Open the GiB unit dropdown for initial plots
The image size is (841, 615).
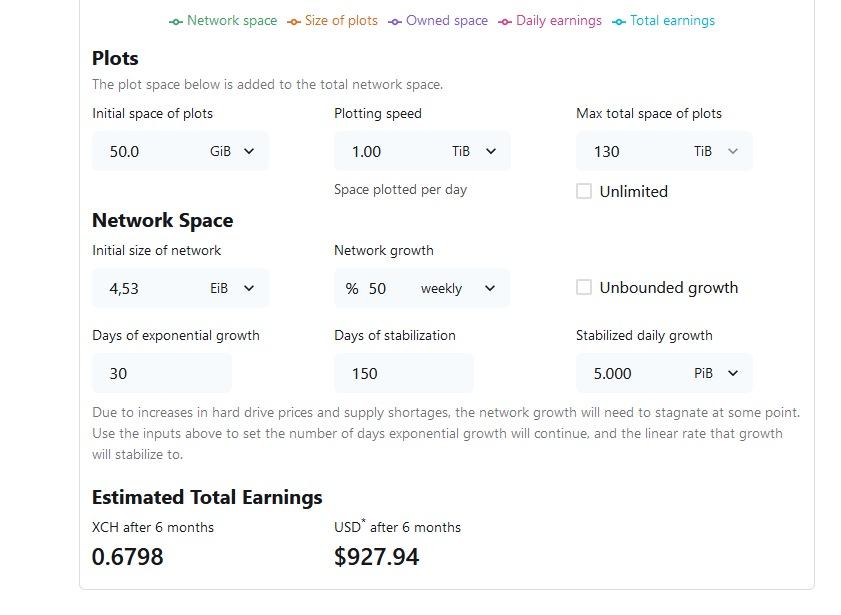pos(232,151)
